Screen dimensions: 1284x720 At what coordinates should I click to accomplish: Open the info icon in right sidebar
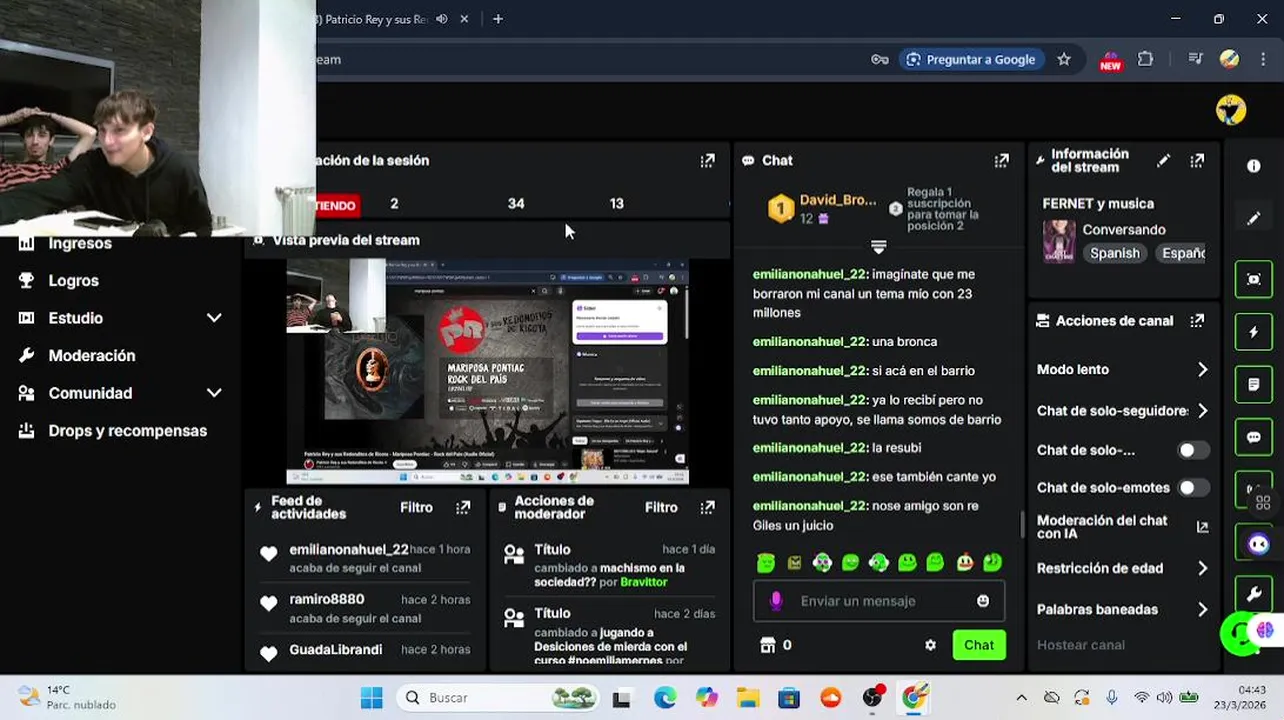coord(1253,166)
